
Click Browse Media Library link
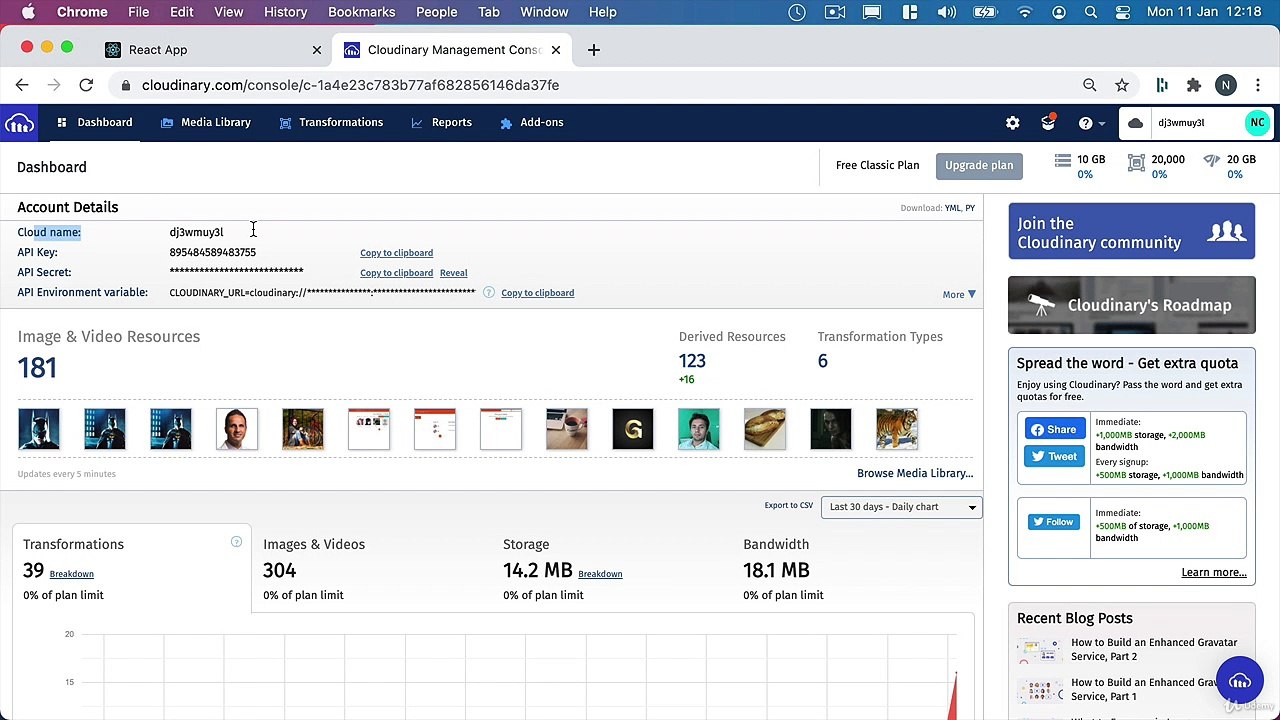click(x=915, y=473)
